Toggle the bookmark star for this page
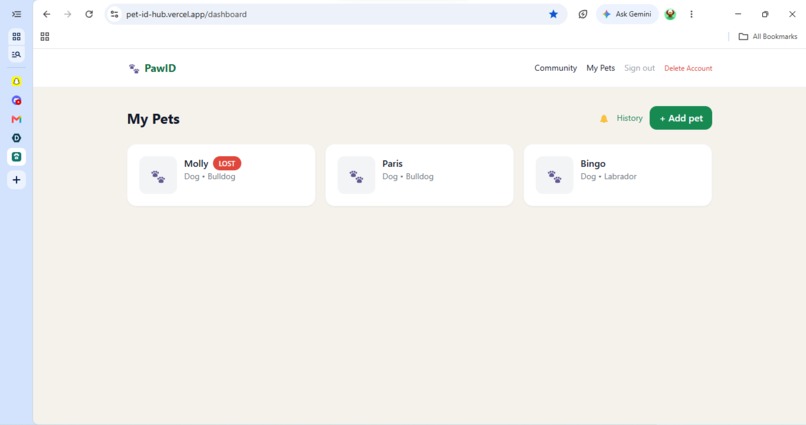806x425 pixels. [x=553, y=14]
